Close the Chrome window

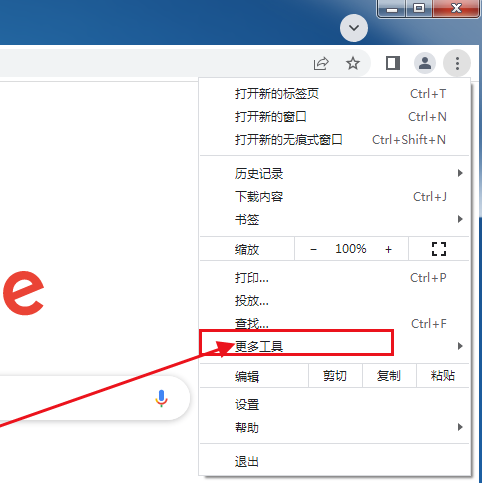pyautogui.click(x=456, y=8)
